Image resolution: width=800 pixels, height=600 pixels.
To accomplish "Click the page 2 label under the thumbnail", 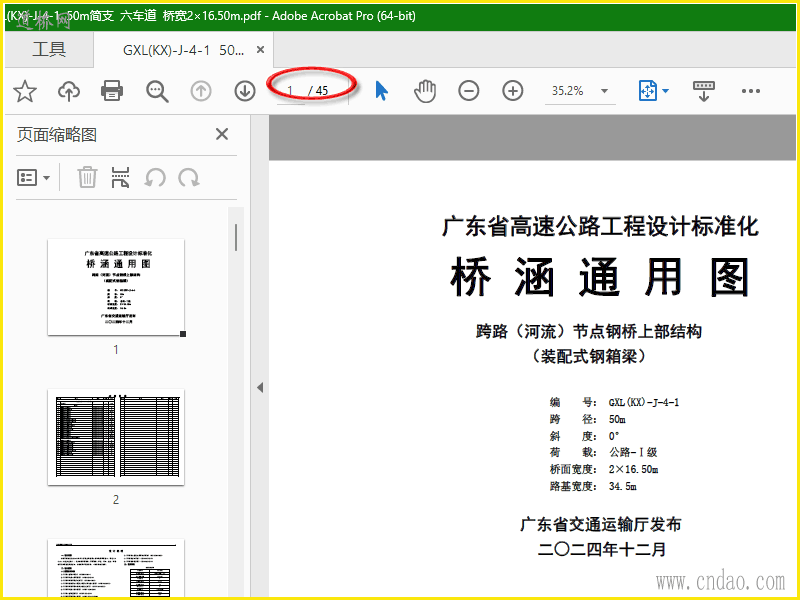I will [116, 499].
